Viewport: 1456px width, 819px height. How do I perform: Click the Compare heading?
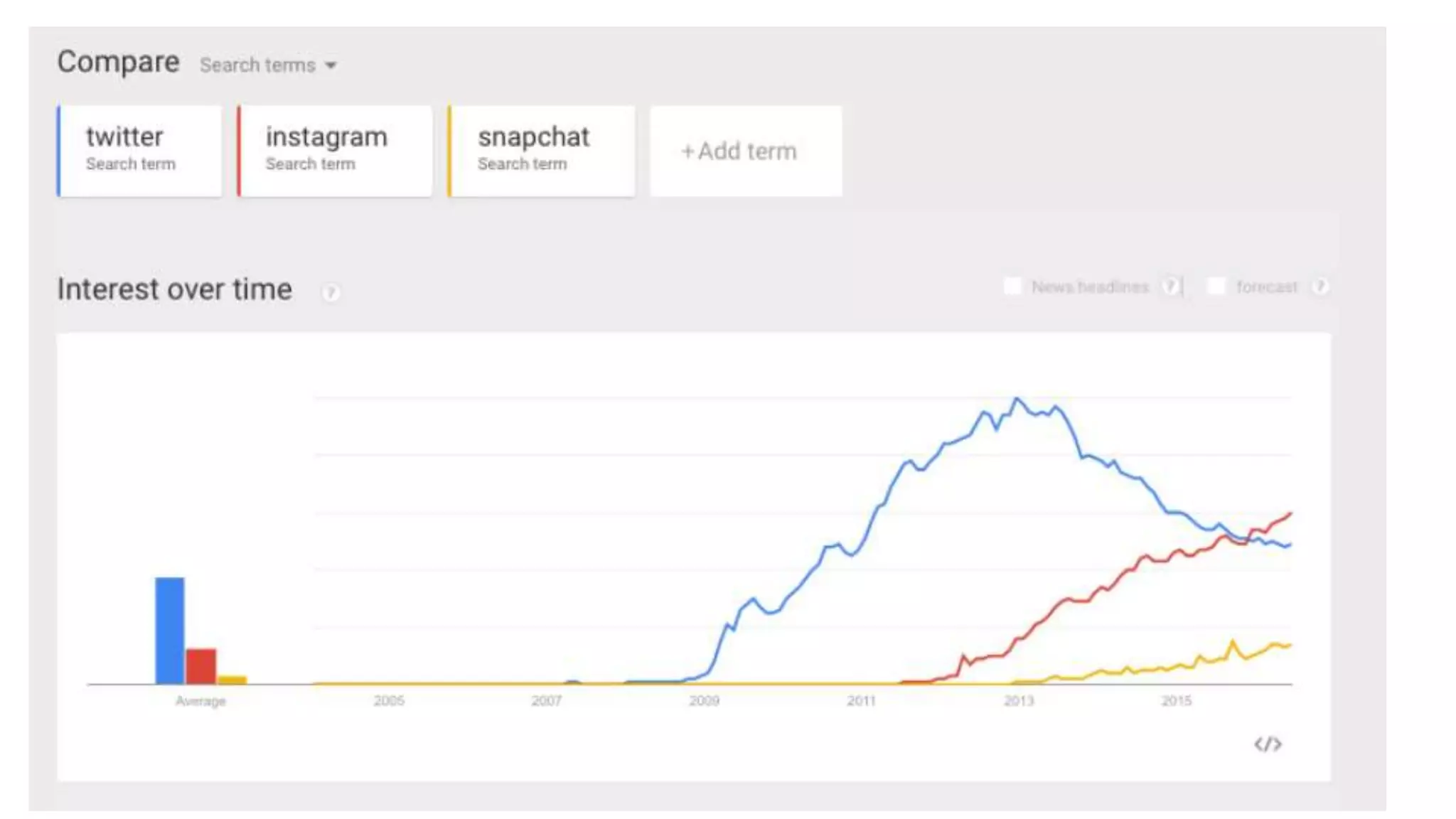[118, 63]
